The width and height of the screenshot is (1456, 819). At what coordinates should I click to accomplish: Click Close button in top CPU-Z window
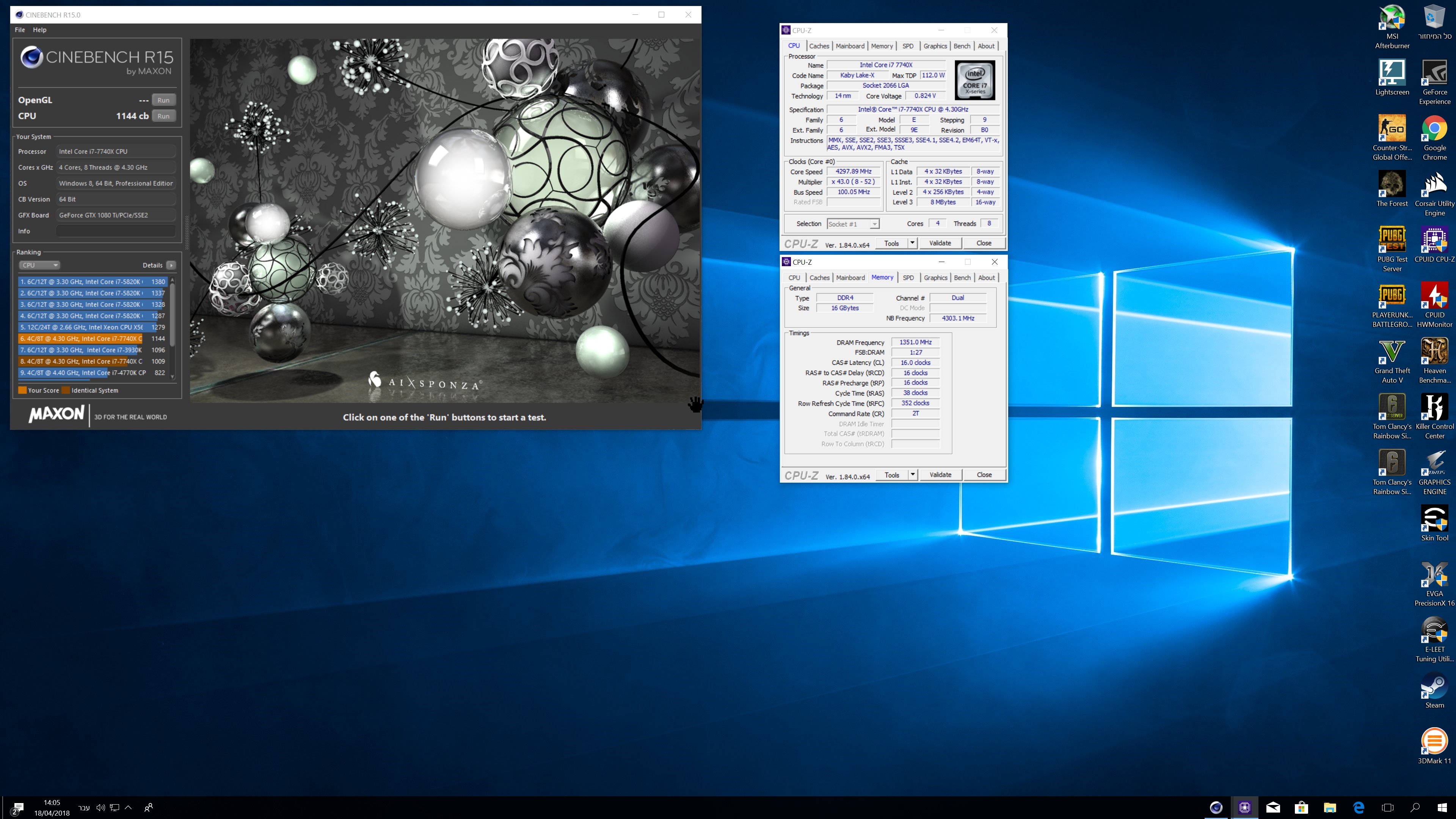point(984,243)
